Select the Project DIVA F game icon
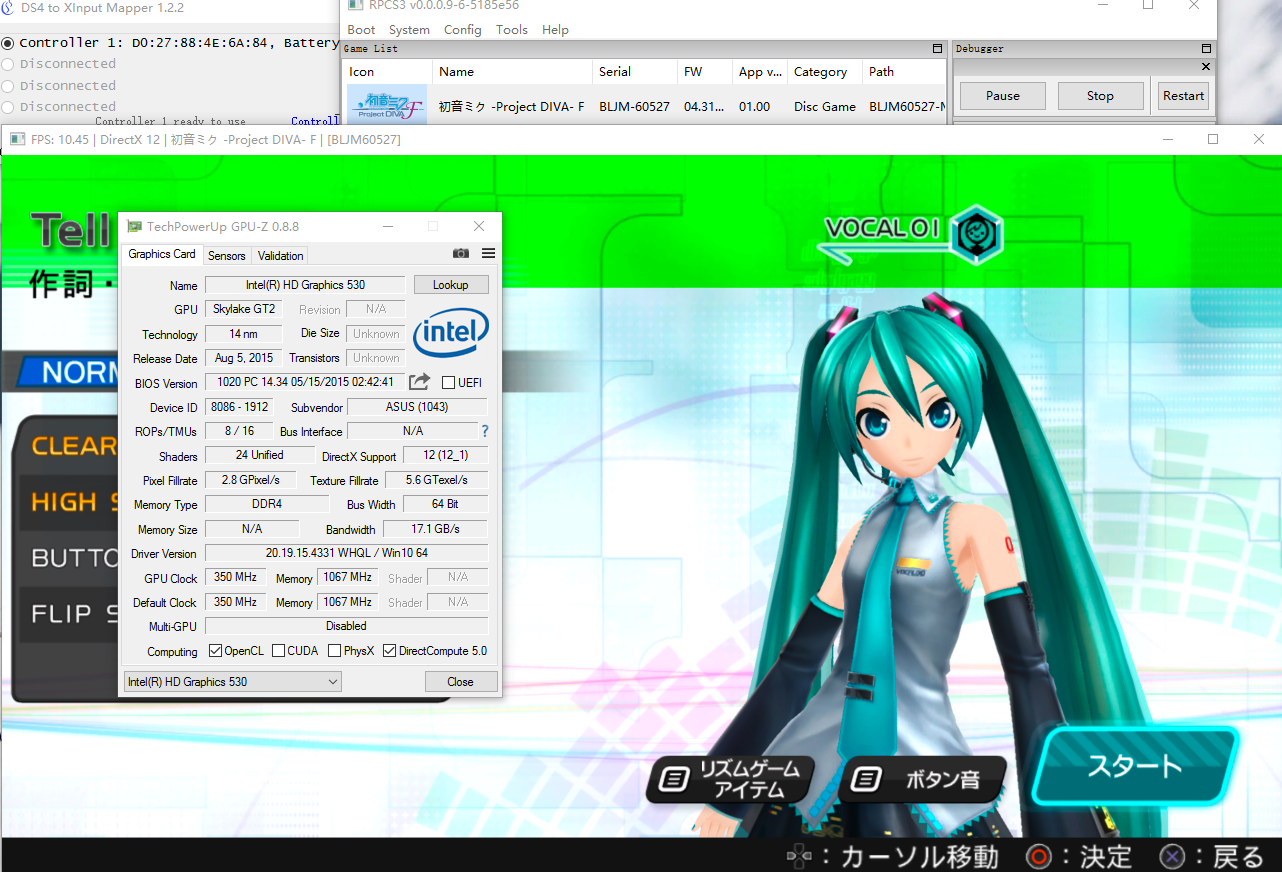The height and width of the screenshot is (872, 1282). point(387,106)
